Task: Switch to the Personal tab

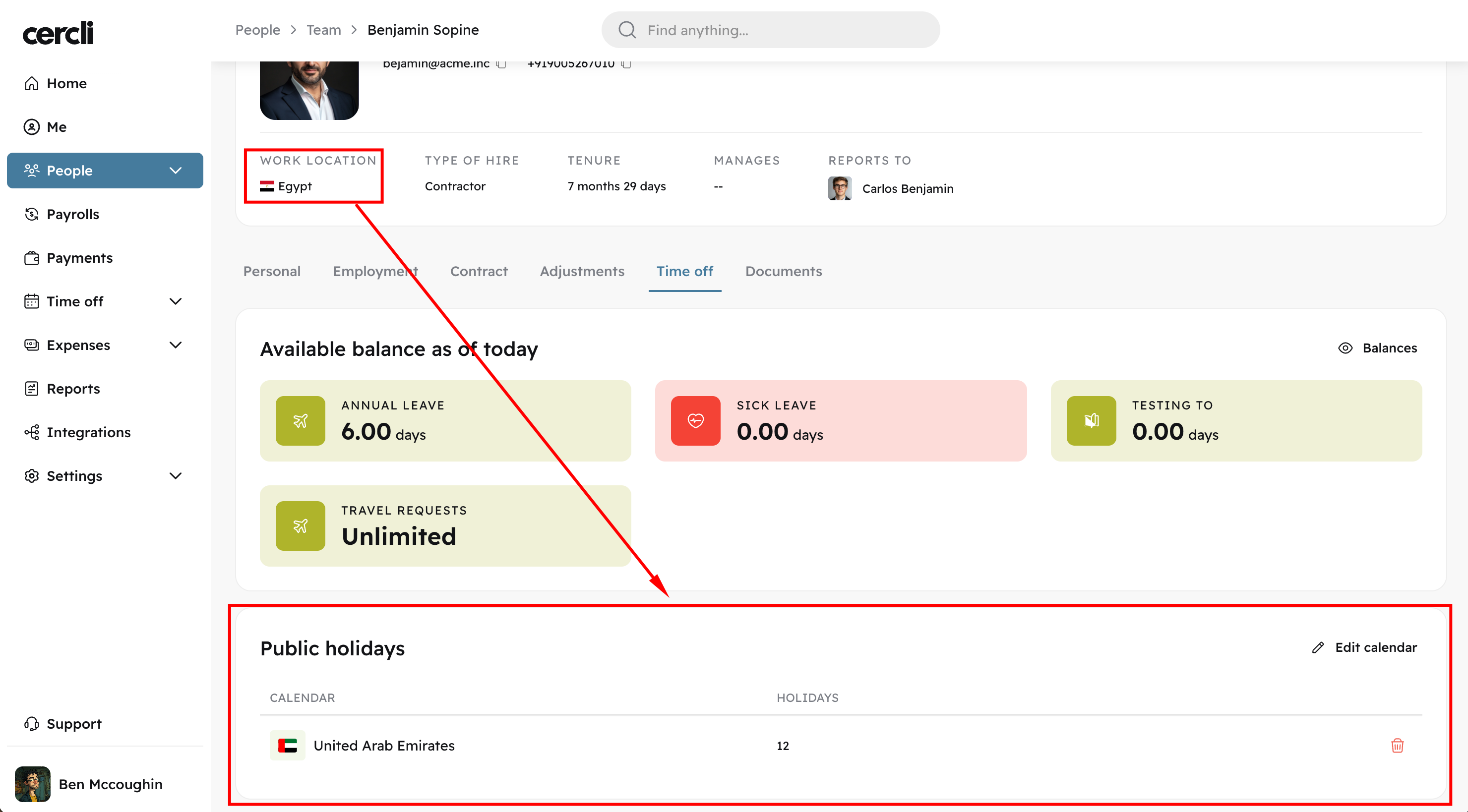Action: [272, 271]
